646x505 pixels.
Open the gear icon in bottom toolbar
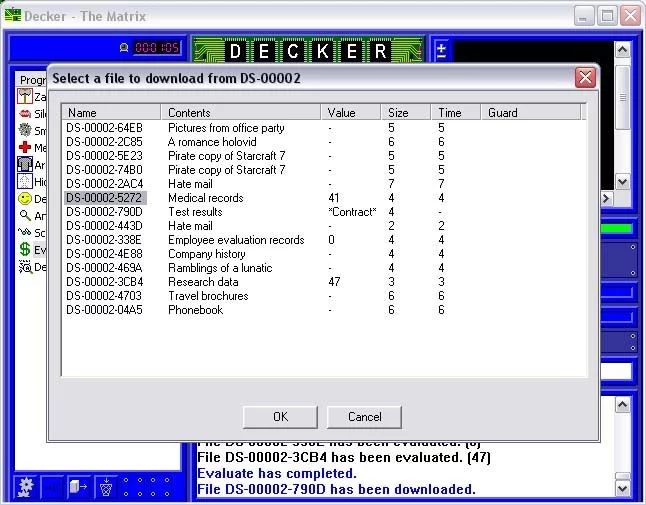tap(27, 487)
